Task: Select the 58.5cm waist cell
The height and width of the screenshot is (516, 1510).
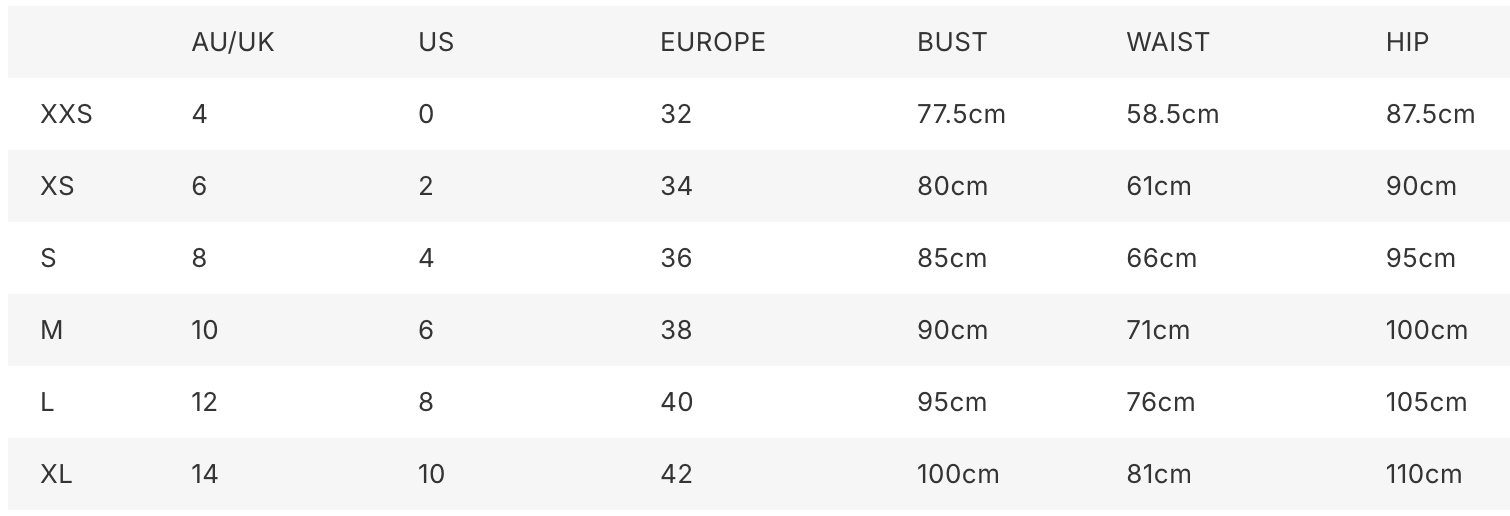Action: pyautogui.click(x=1173, y=114)
